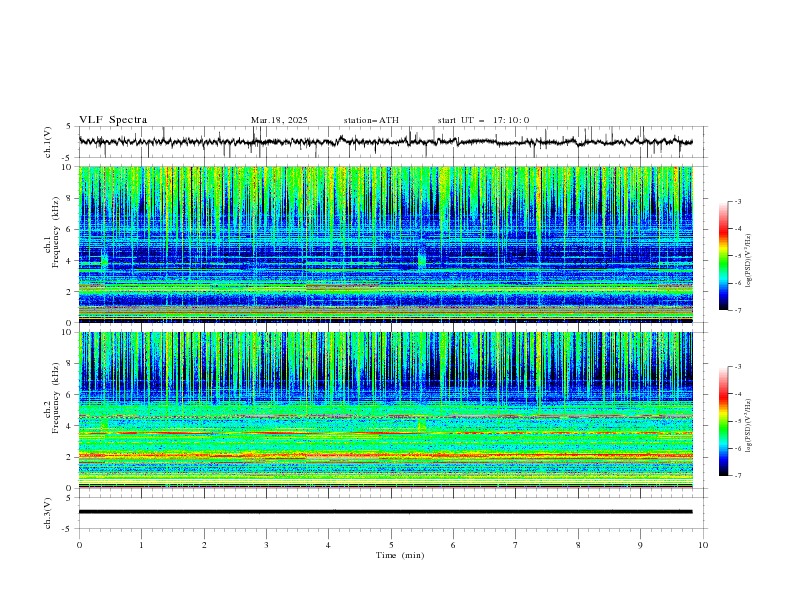Click the "6" kHz tick on ch.2 frequency axis

[x=71, y=394]
